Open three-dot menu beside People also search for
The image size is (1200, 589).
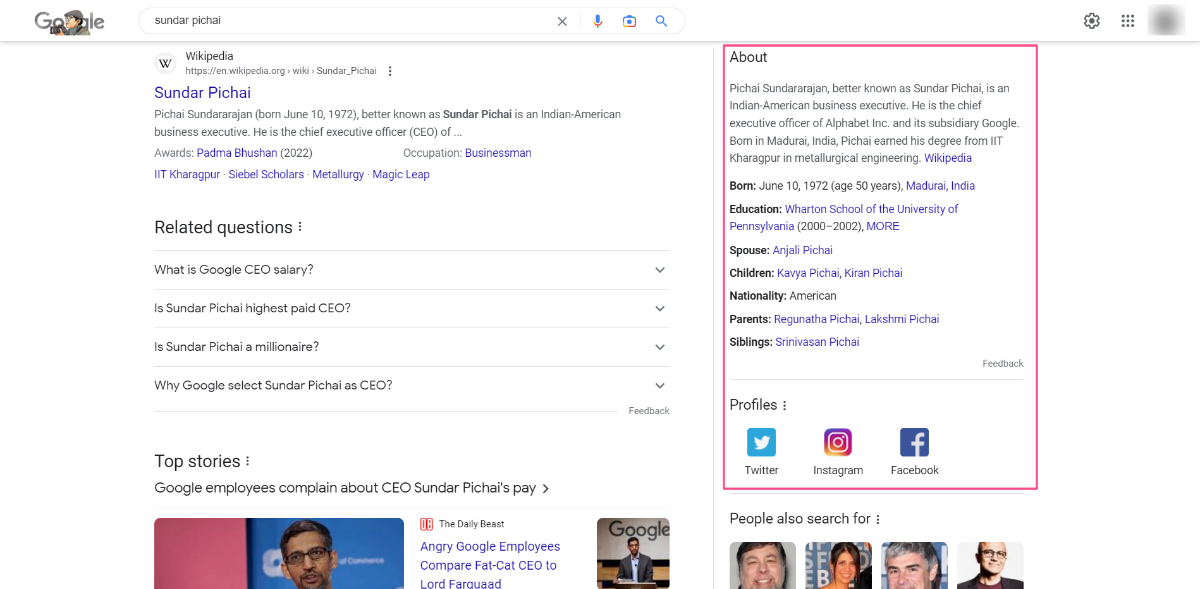coord(878,519)
